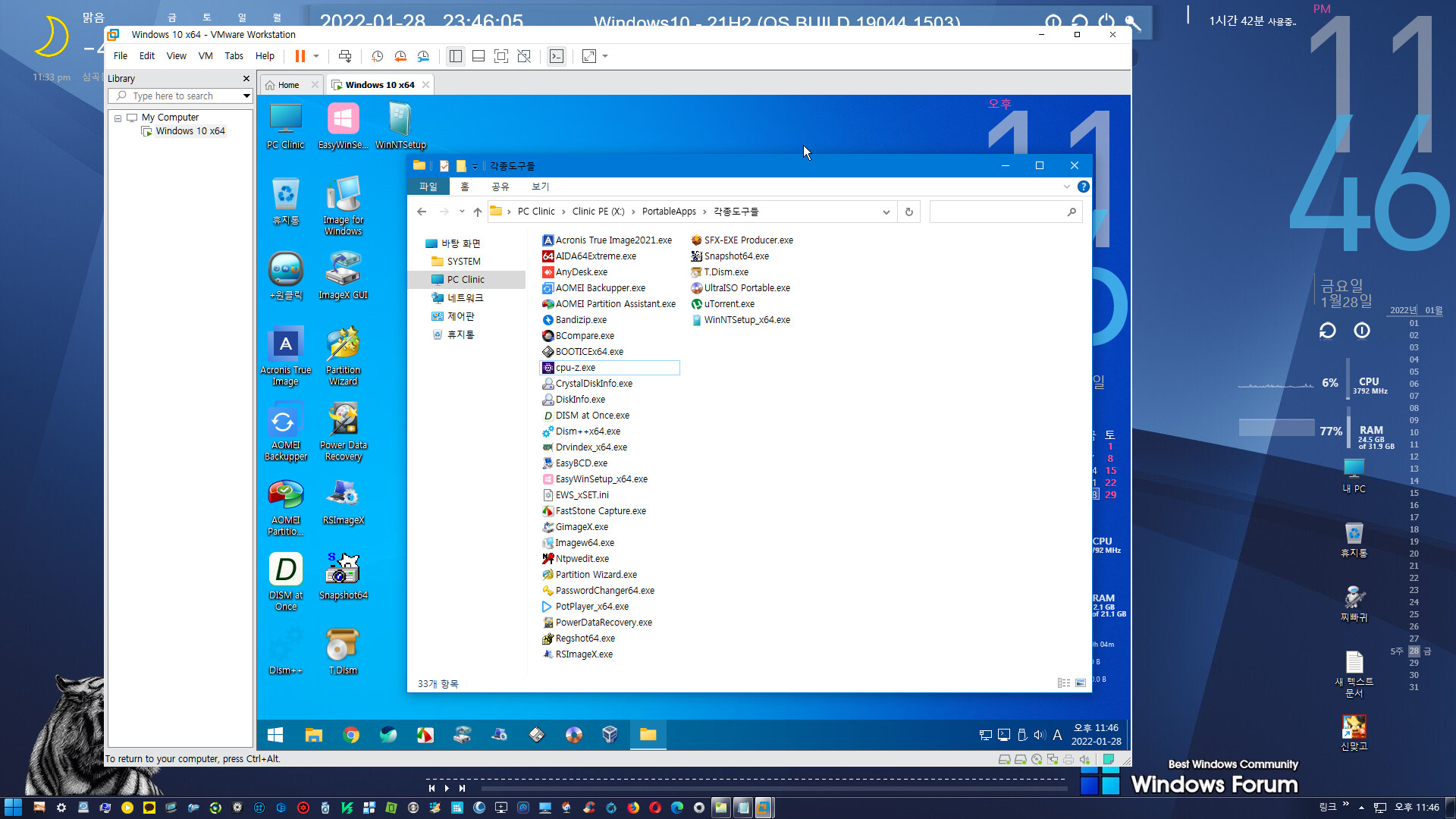The height and width of the screenshot is (819, 1456).
Task: Open the 휴지통 icon on host desktop
Action: pos(1354,539)
